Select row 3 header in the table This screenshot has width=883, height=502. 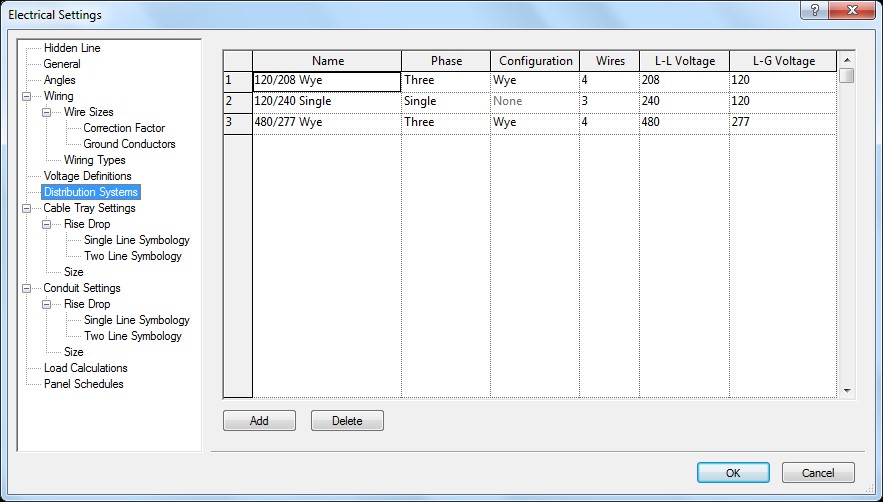click(x=238, y=123)
